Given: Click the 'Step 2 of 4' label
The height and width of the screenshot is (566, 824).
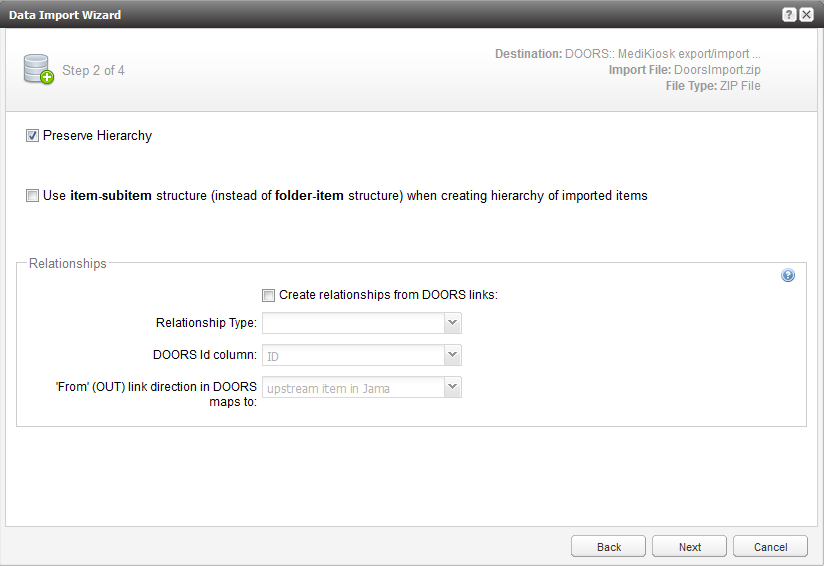Looking at the screenshot, I should click(93, 71).
